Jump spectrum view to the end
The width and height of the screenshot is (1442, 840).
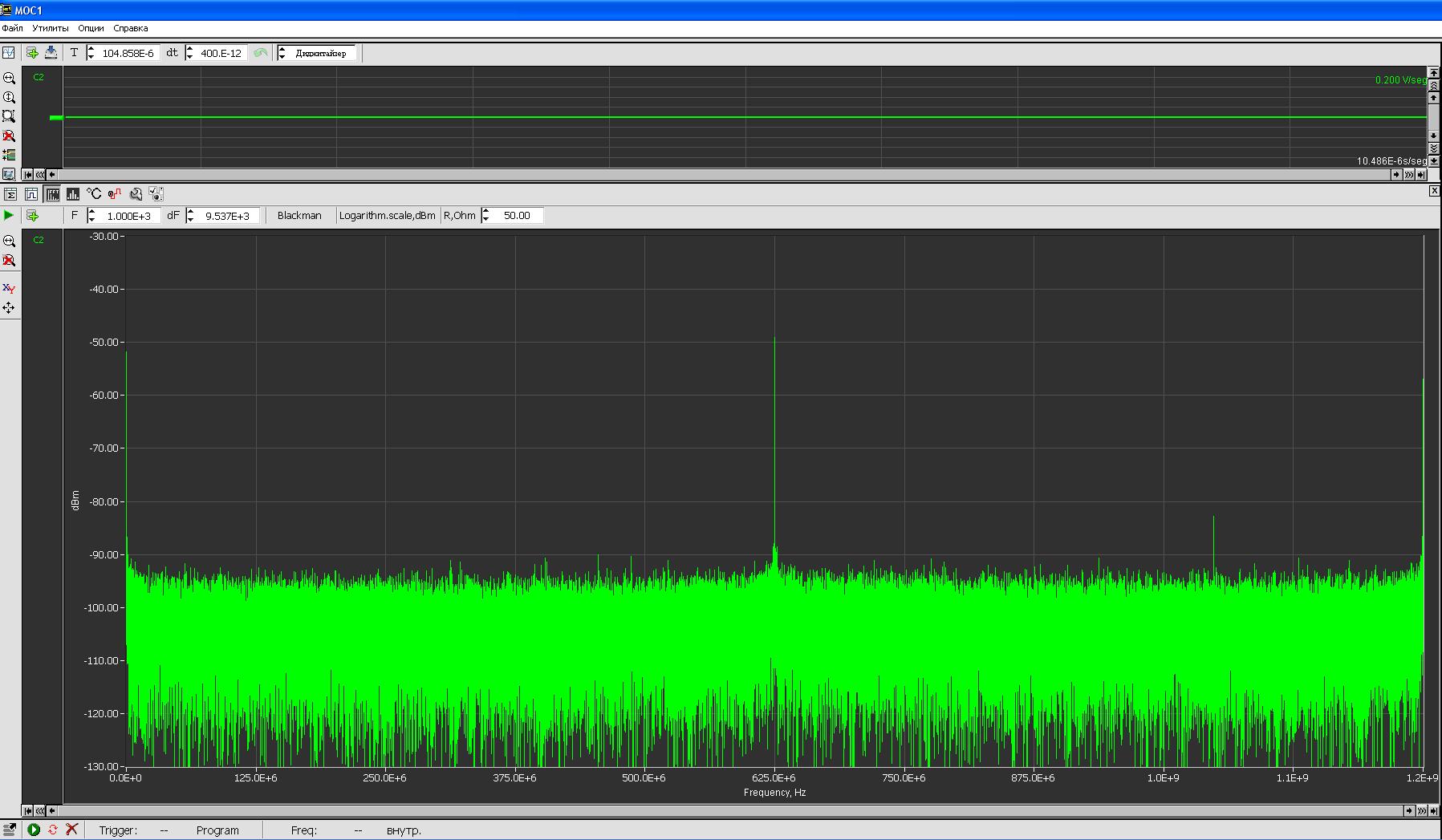tap(1434, 811)
